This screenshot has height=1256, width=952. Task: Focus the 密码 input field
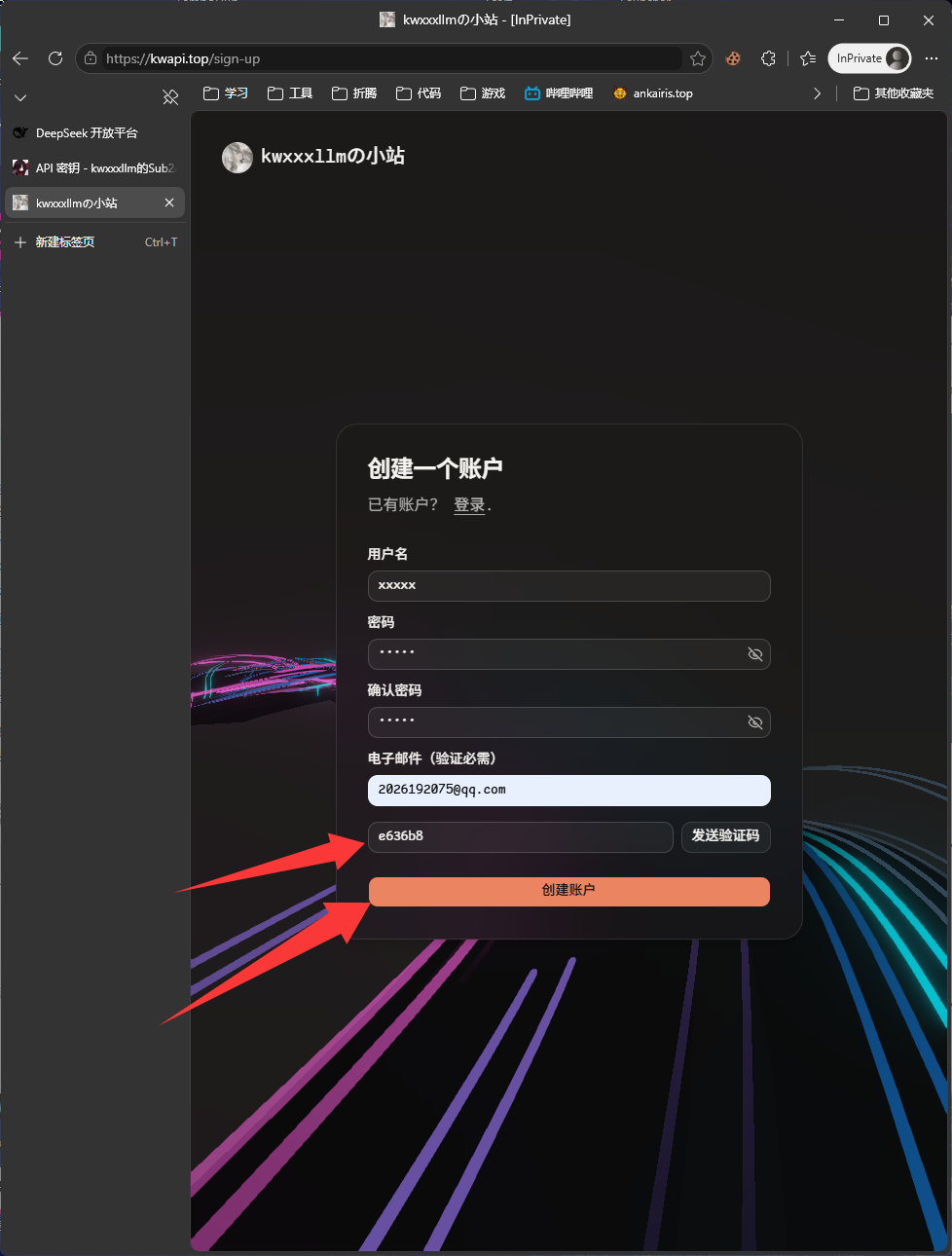coord(569,654)
